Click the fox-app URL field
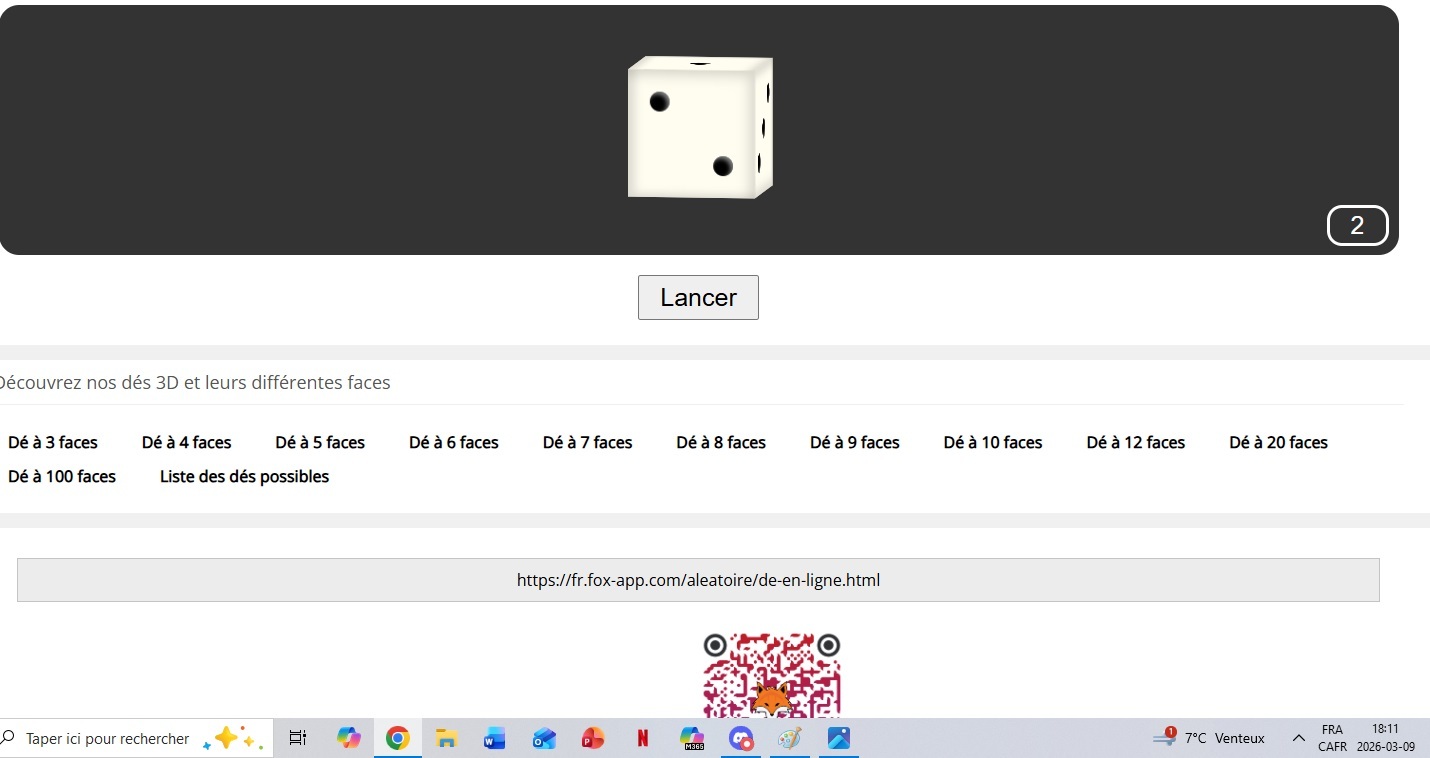This screenshot has height=758, width=1430. pyautogui.click(x=698, y=580)
